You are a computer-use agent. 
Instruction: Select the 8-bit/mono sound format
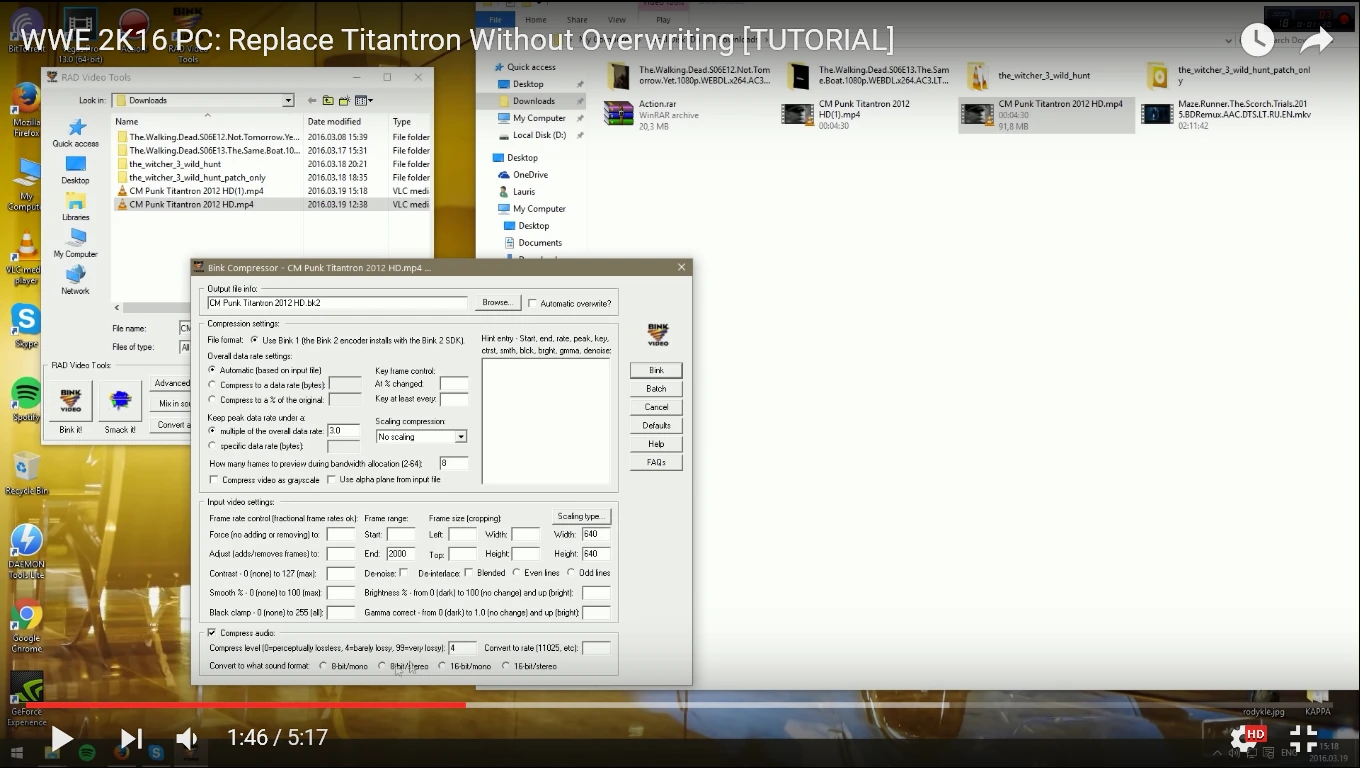click(324, 666)
